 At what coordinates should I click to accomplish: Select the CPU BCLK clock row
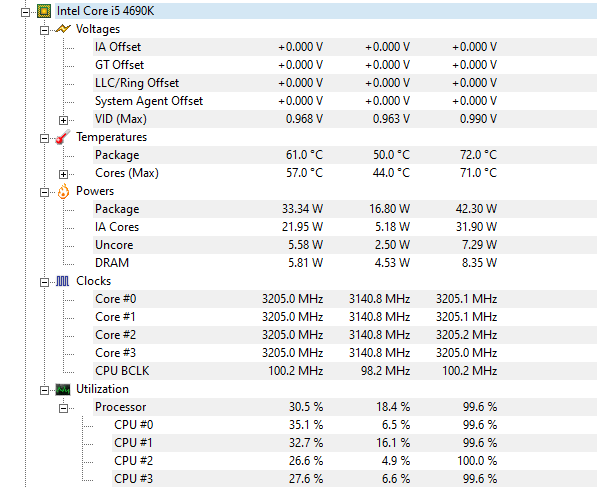(345, 371)
